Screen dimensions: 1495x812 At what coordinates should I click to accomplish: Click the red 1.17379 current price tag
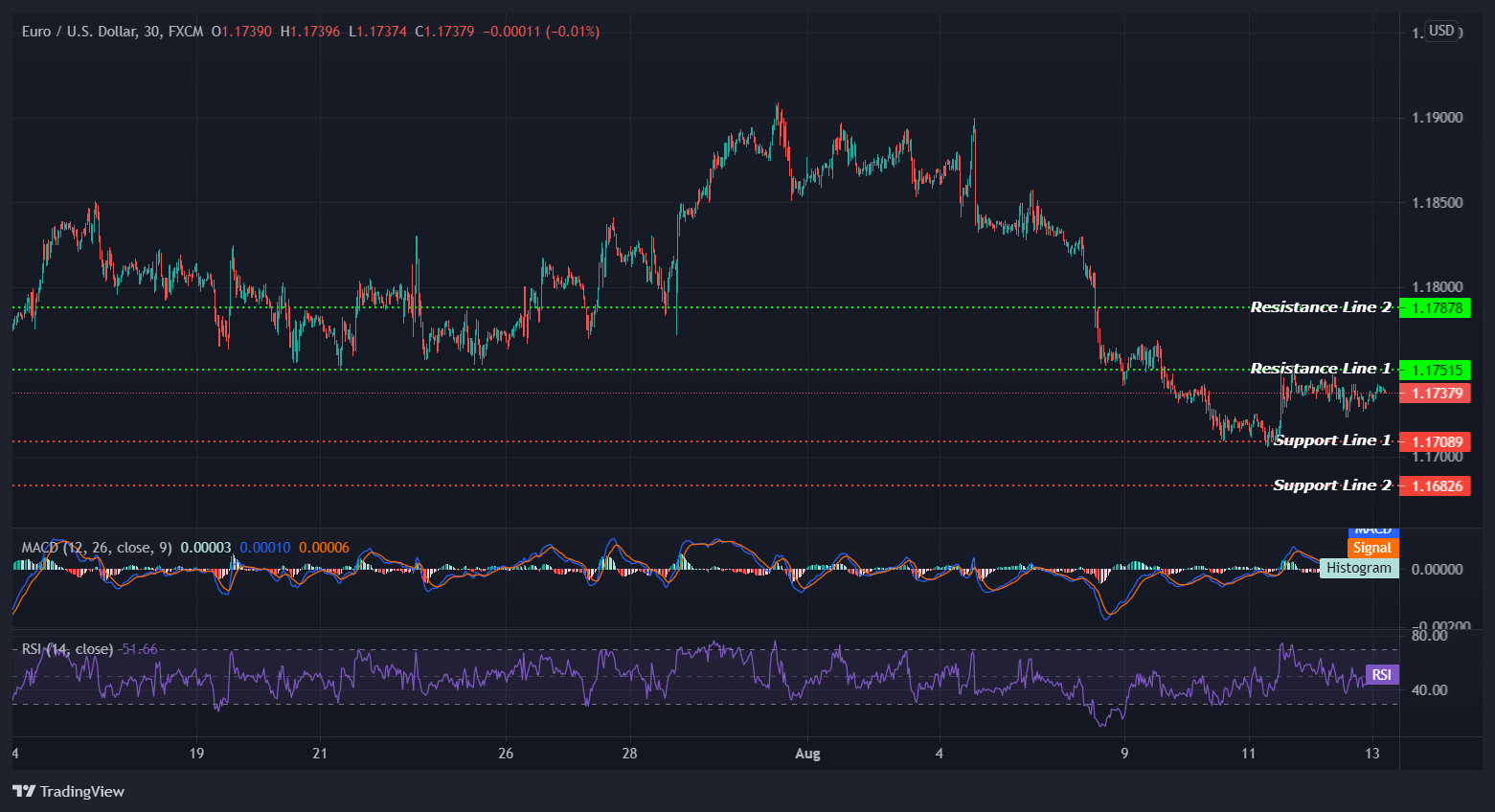[x=1435, y=393]
